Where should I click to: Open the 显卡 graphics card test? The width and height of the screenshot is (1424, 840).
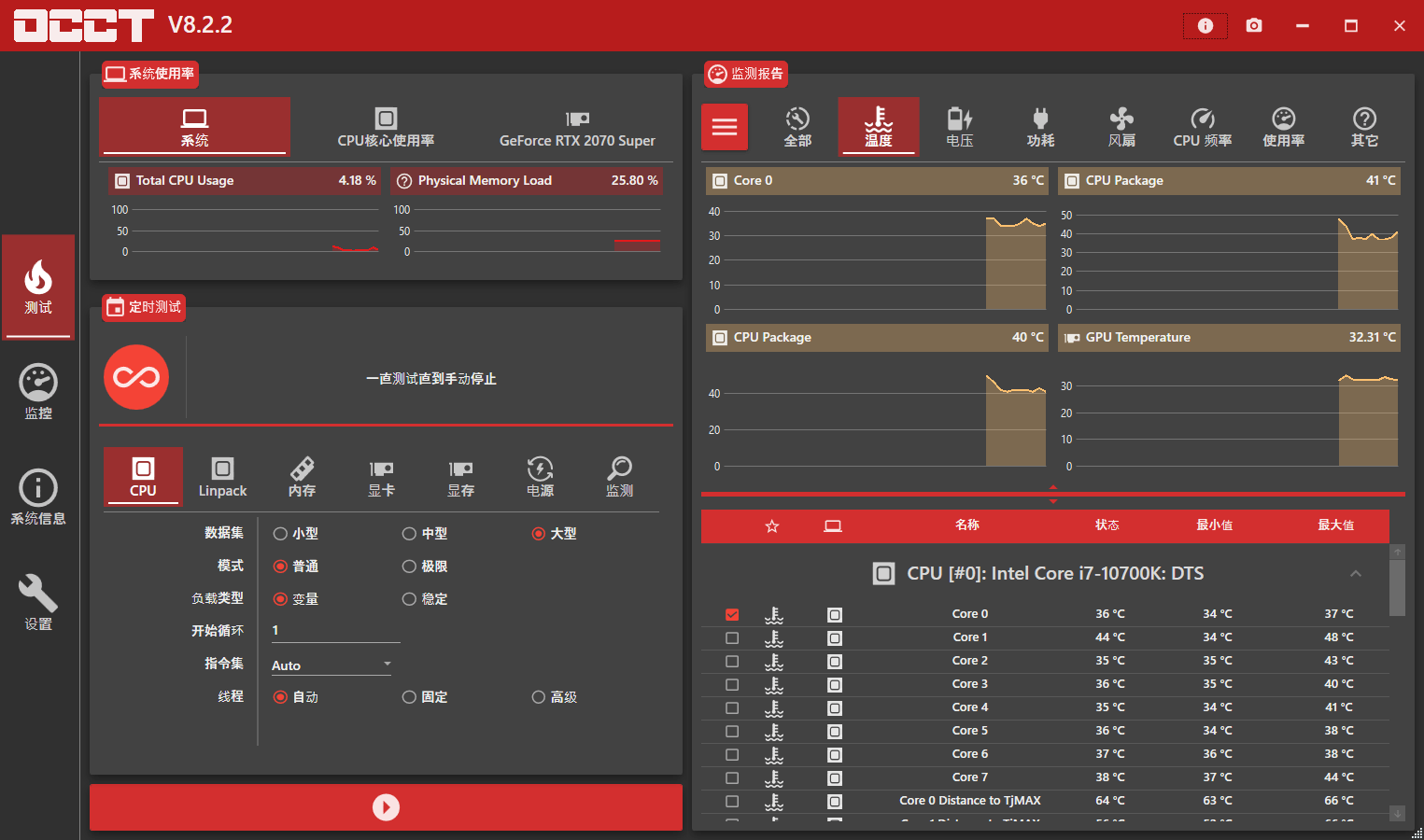(381, 476)
